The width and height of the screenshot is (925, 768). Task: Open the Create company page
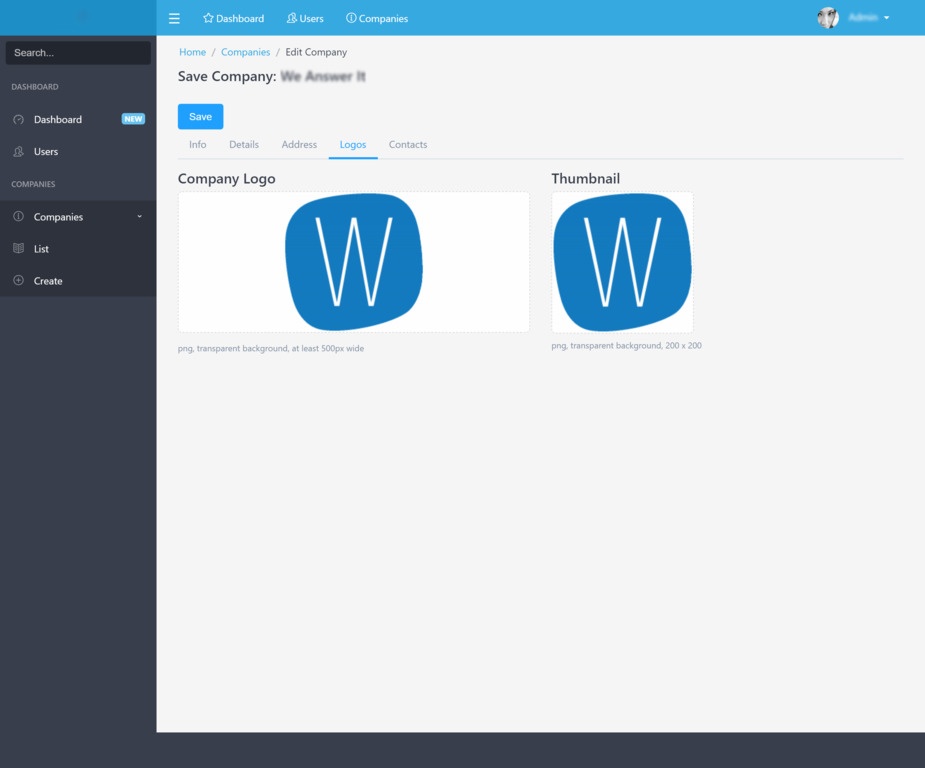click(x=78, y=280)
